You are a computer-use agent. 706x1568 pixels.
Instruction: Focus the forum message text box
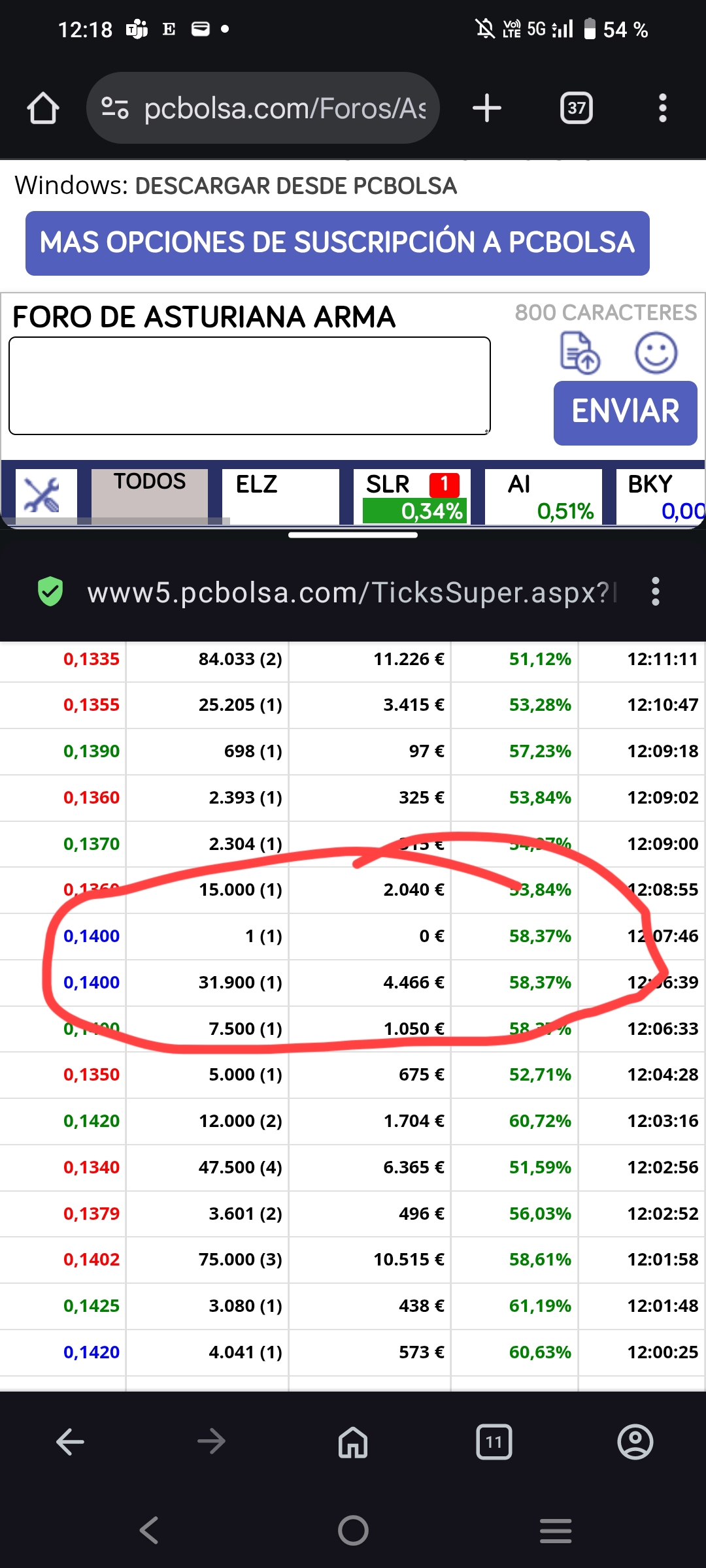(250, 385)
